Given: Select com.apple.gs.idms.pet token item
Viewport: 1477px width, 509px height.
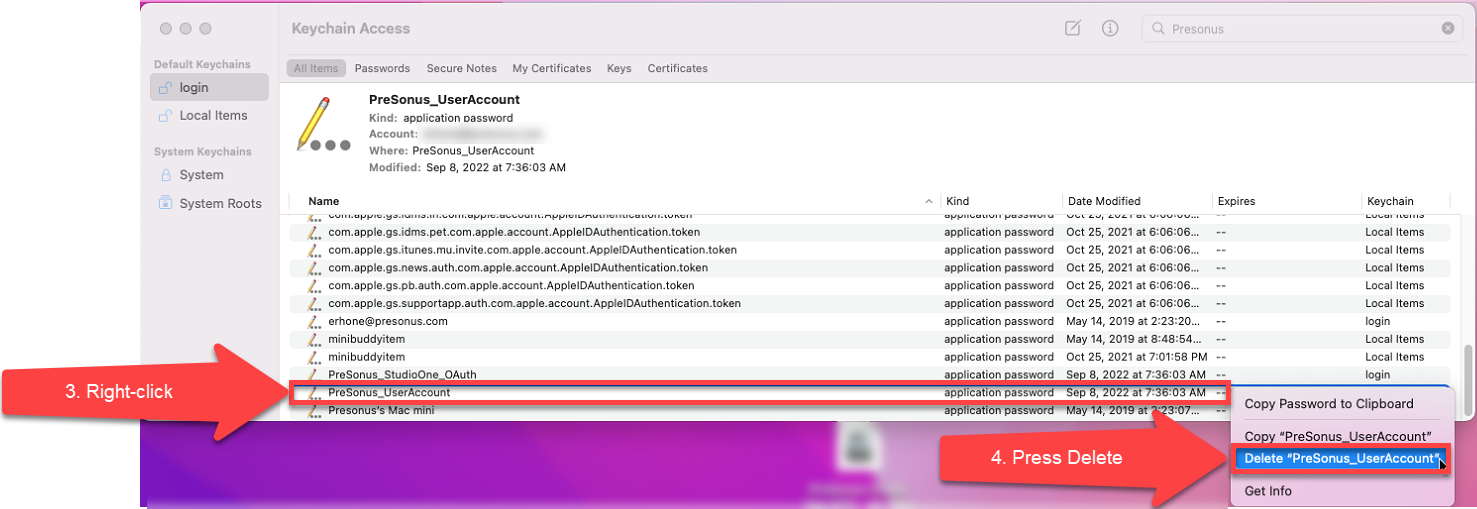Looking at the screenshot, I should click(x=870, y=232).
